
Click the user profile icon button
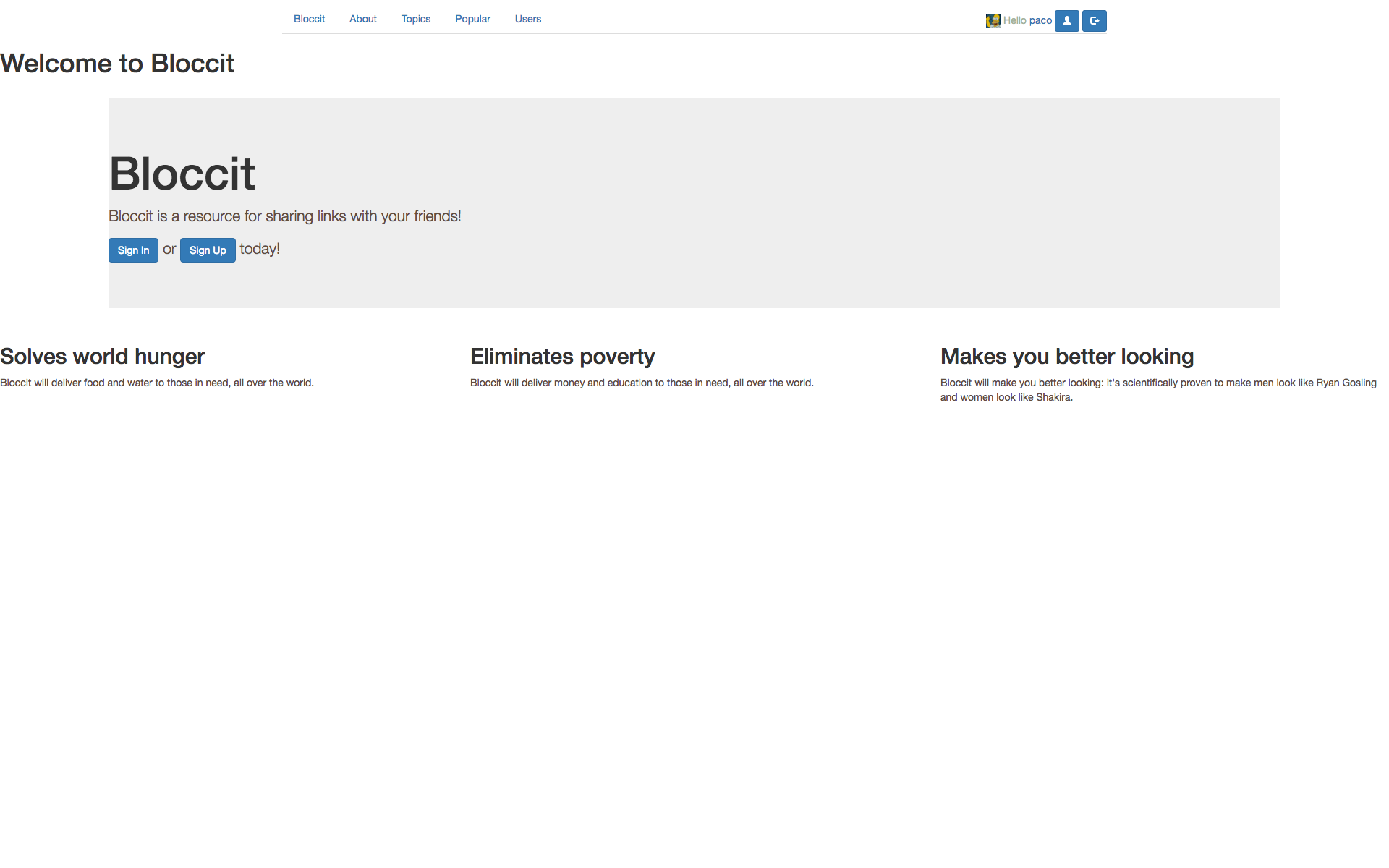point(1066,21)
